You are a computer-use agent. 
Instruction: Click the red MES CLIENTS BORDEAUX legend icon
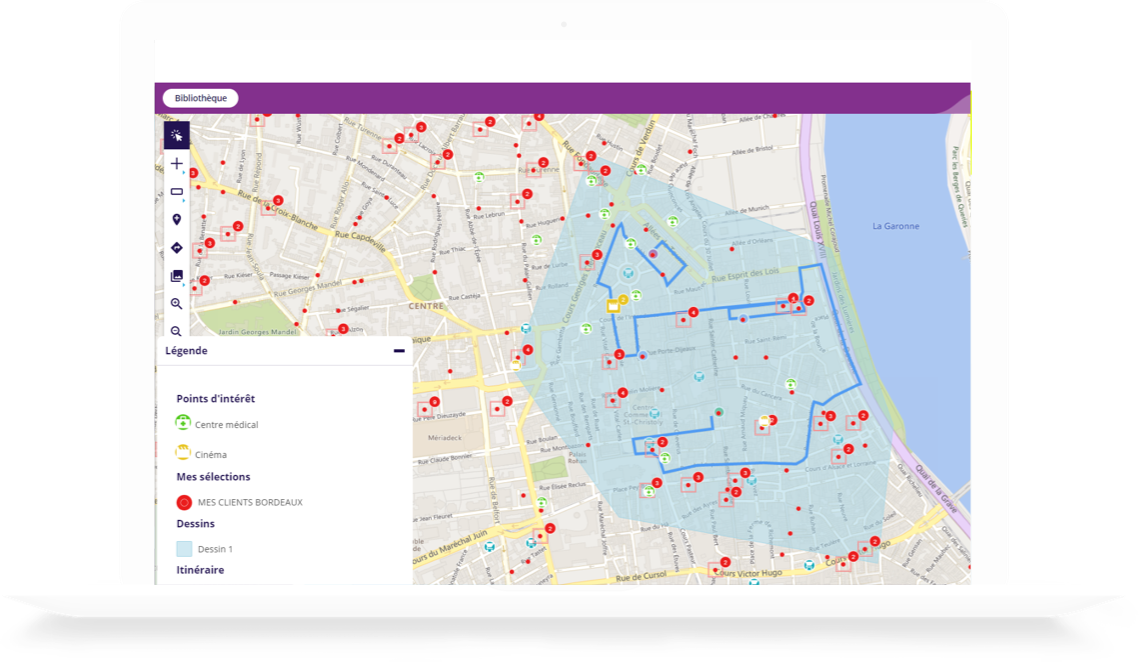pyautogui.click(x=184, y=502)
